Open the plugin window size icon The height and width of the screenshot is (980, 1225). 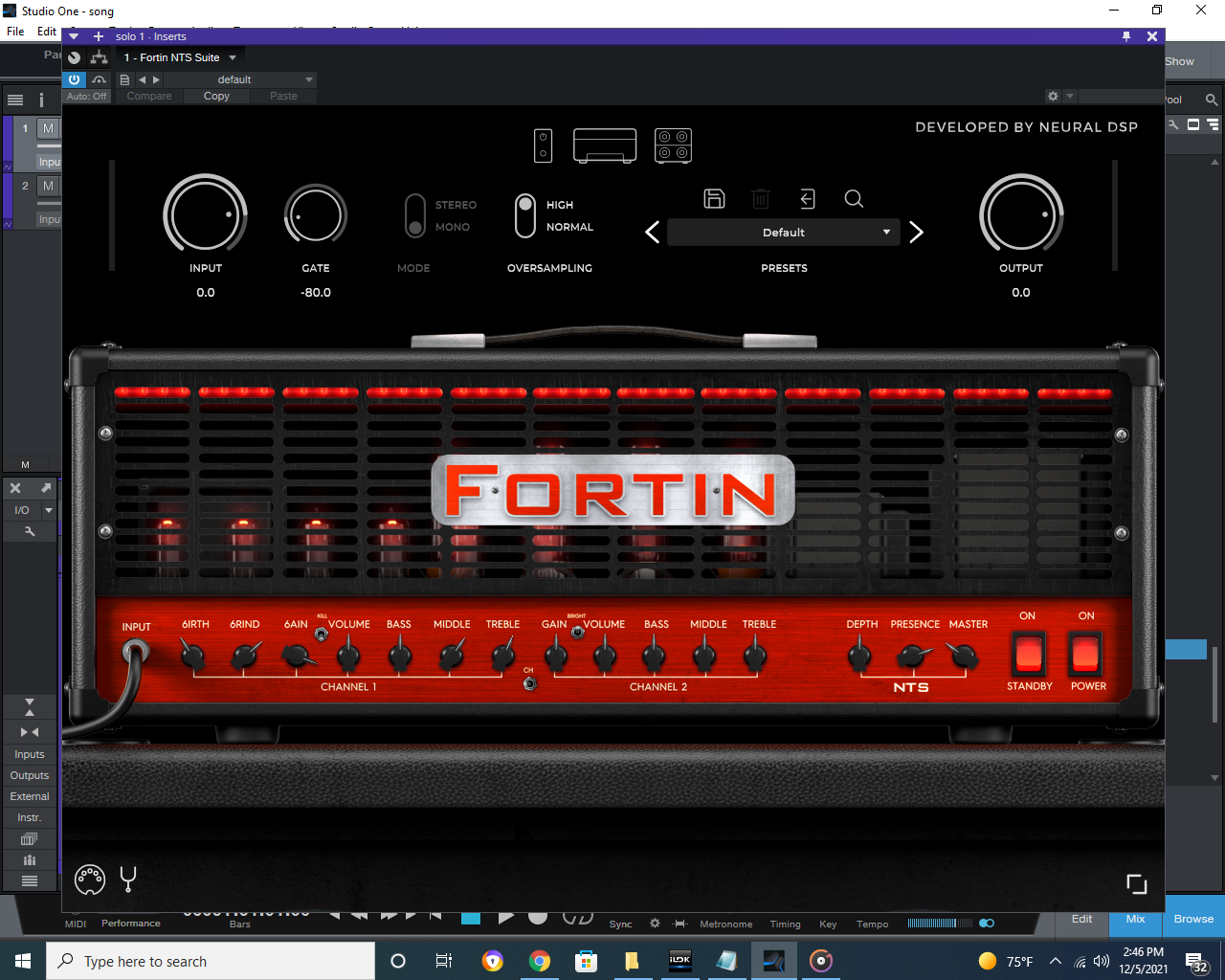(1136, 884)
